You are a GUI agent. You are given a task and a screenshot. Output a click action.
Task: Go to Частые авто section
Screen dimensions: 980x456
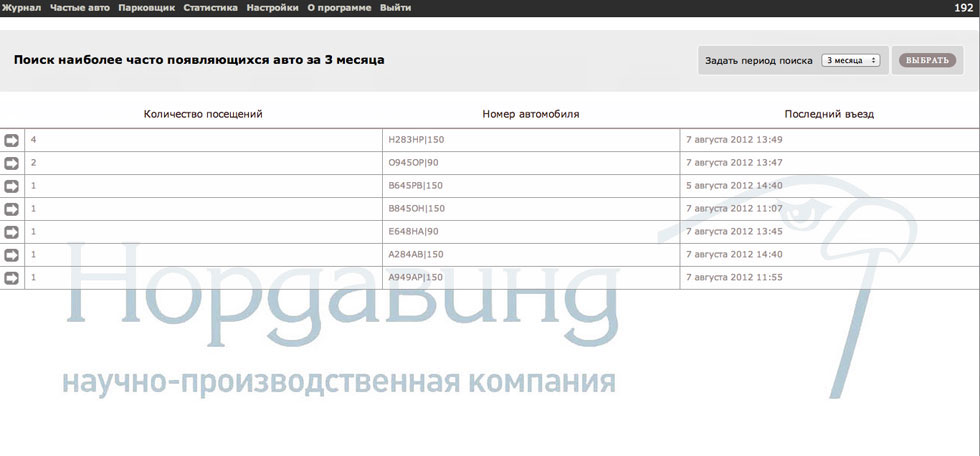79,8
